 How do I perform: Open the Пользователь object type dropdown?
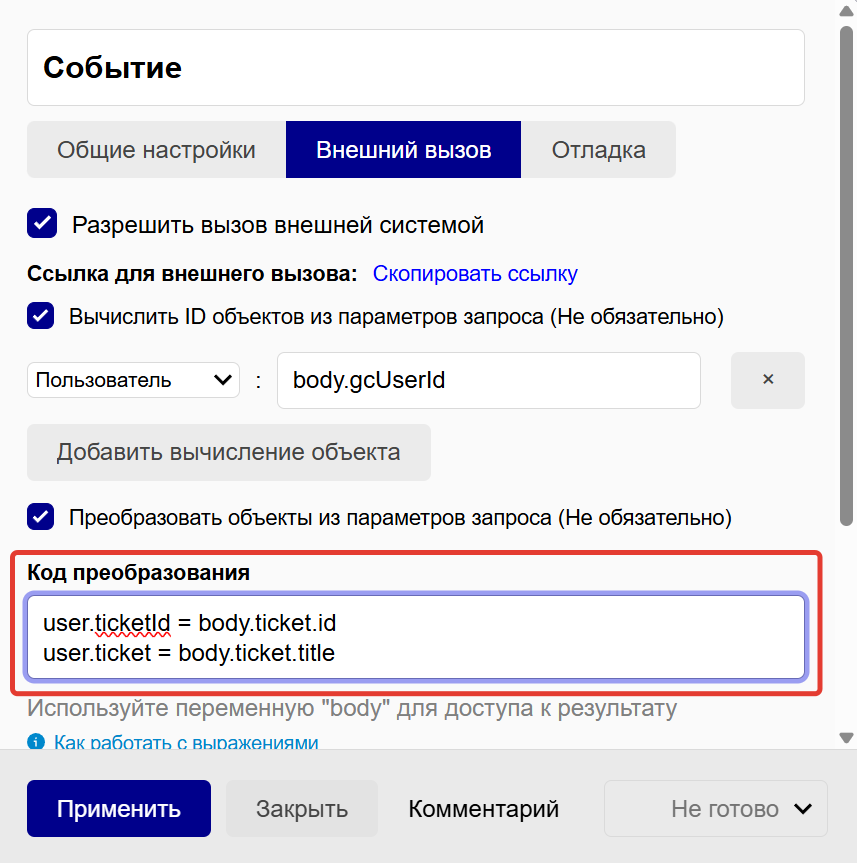[x=133, y=380]
